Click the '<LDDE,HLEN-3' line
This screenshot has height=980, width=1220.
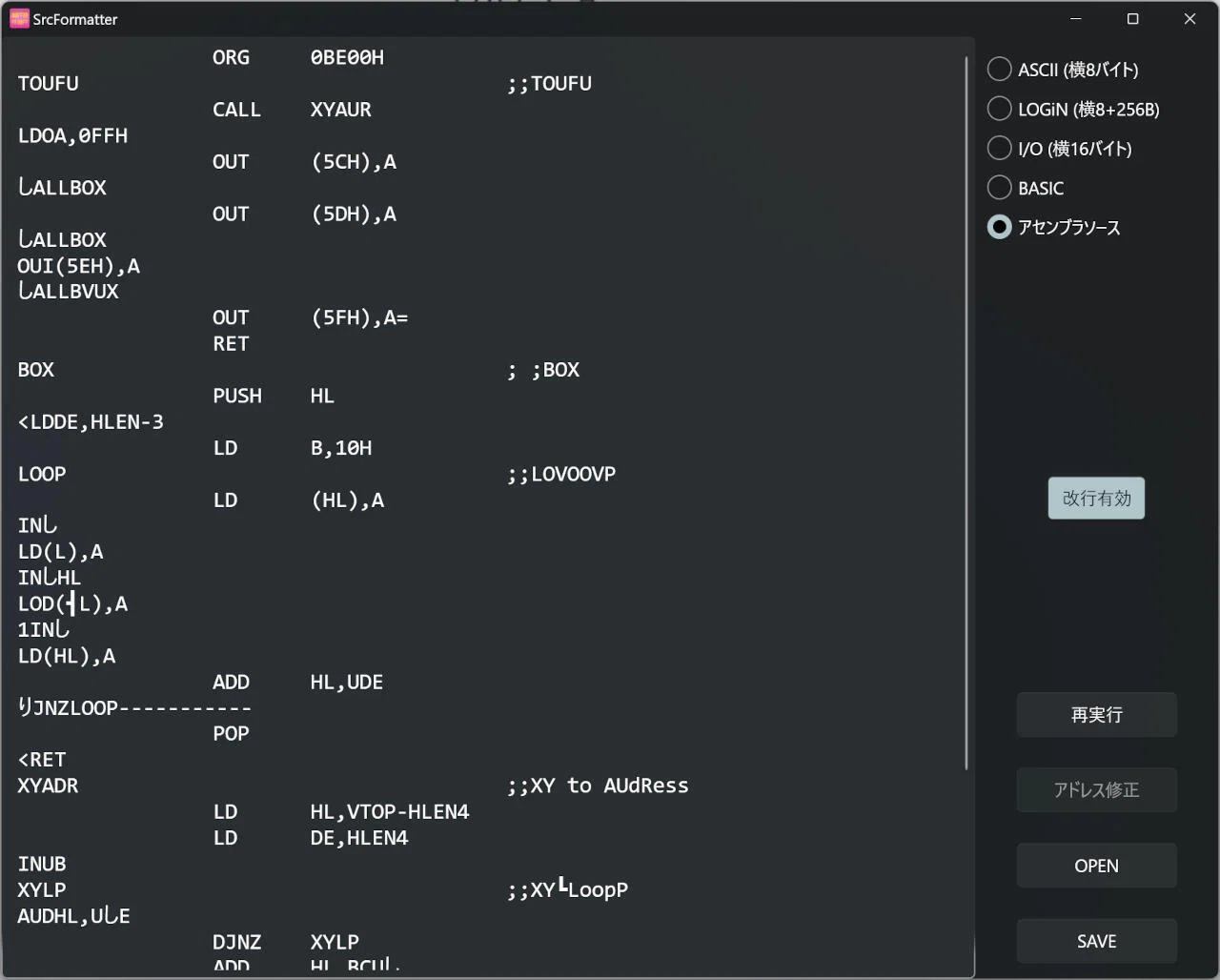pos(91,421)
